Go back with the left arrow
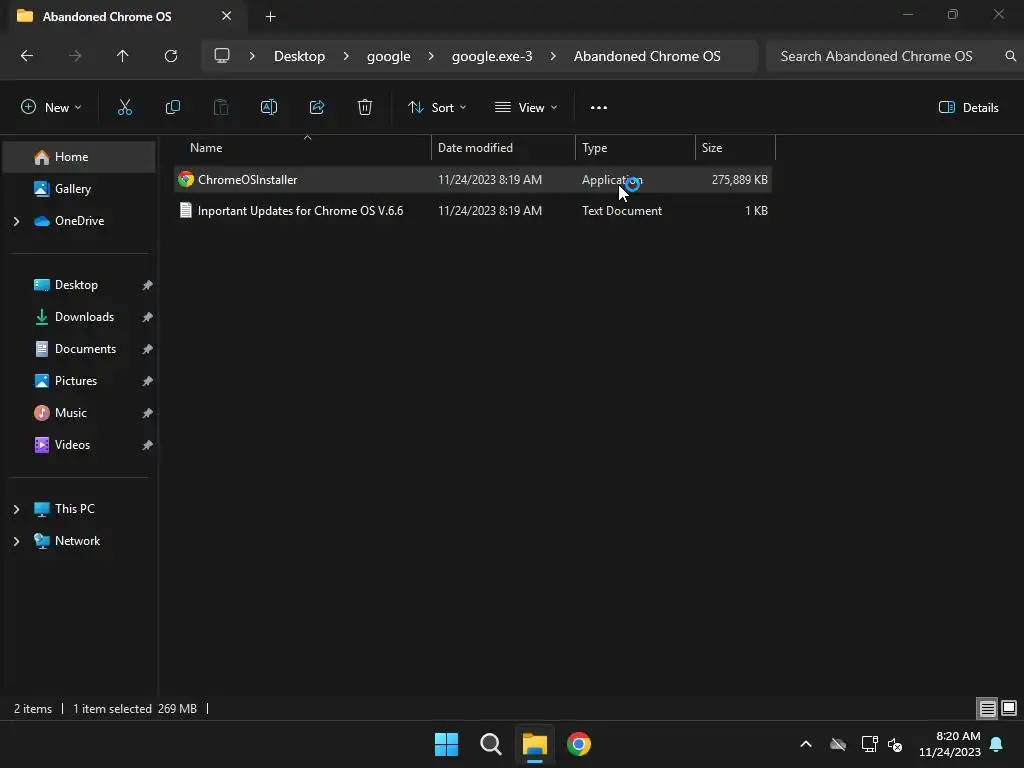Image resolution: width=1024 pixels, height=768 pixels. coord(27,56)
